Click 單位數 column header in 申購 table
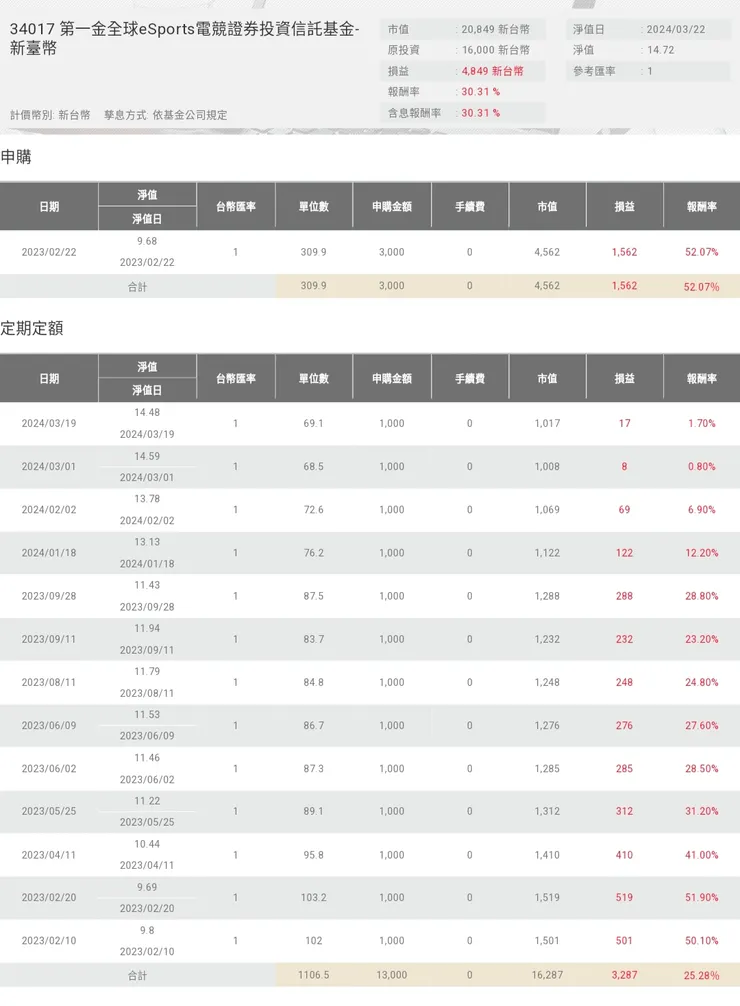 point(314,207)
